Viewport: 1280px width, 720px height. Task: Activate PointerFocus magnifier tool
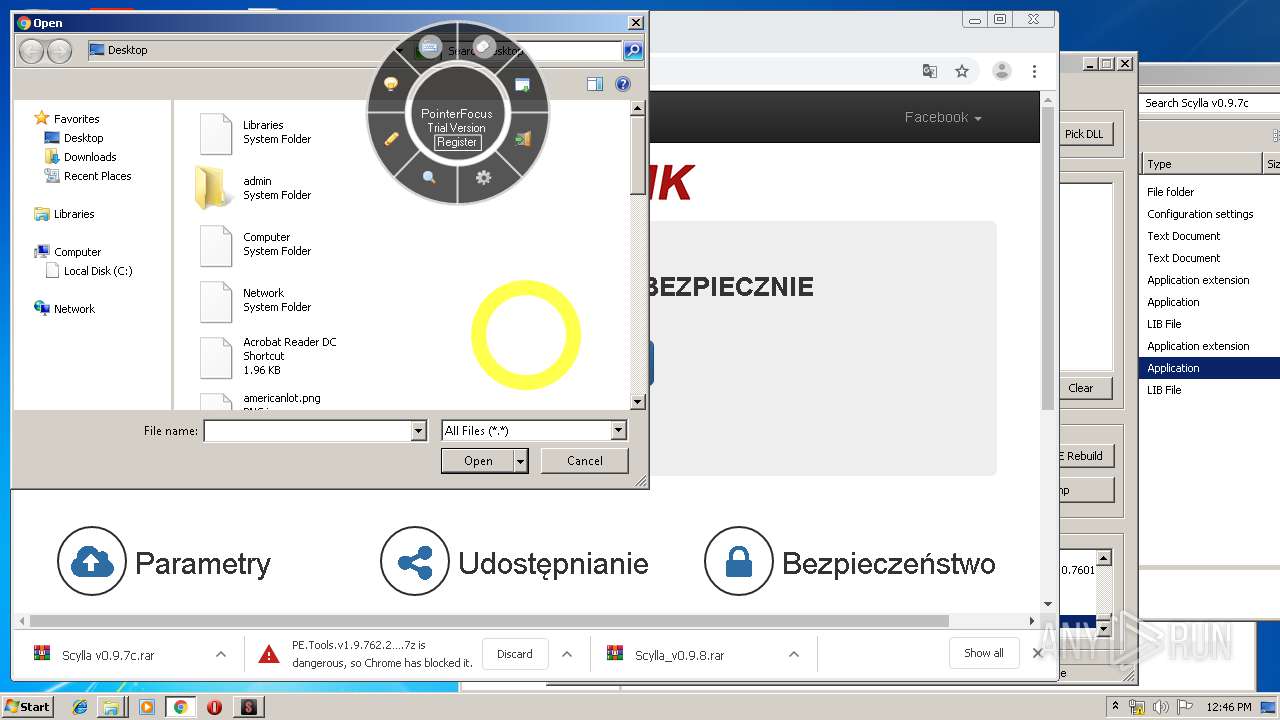[429, 177]
